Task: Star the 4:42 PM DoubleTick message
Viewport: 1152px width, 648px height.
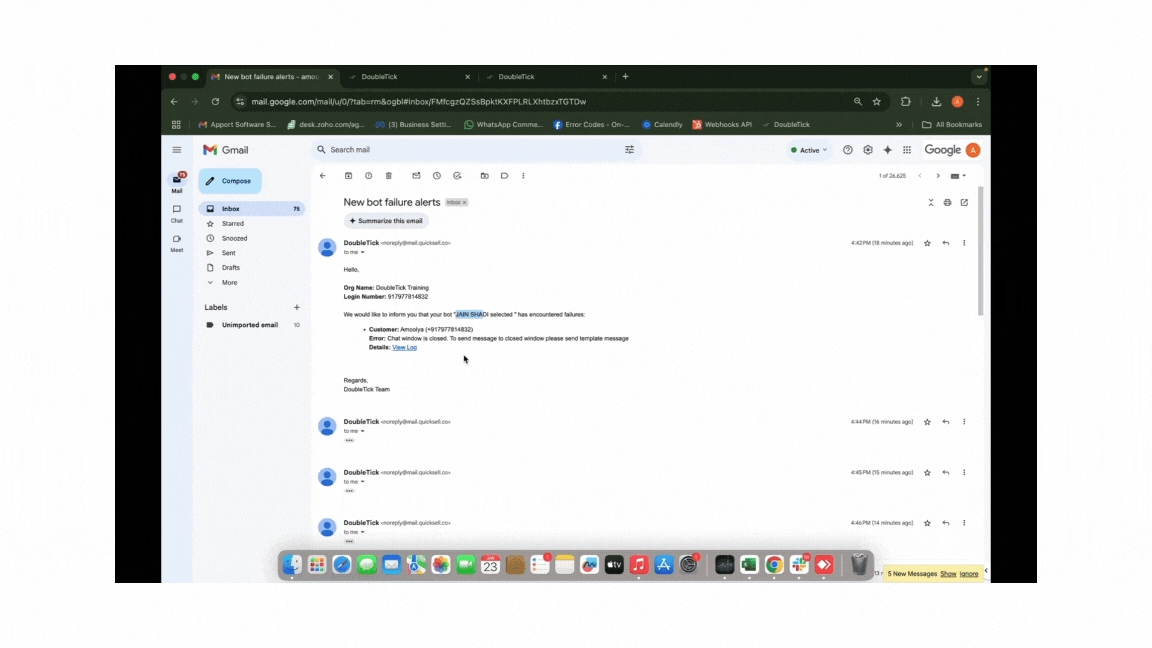Action: (x=927, y=243)
